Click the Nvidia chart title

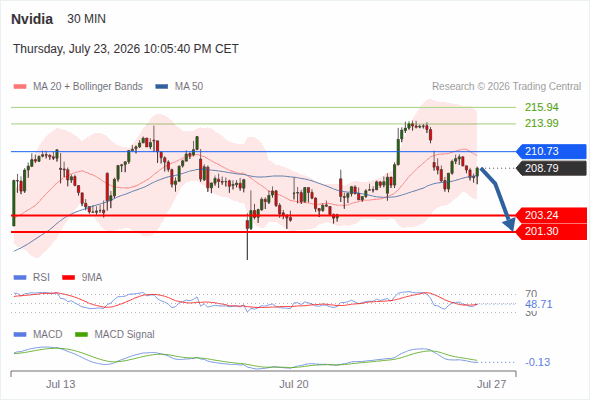click(32, 19)
